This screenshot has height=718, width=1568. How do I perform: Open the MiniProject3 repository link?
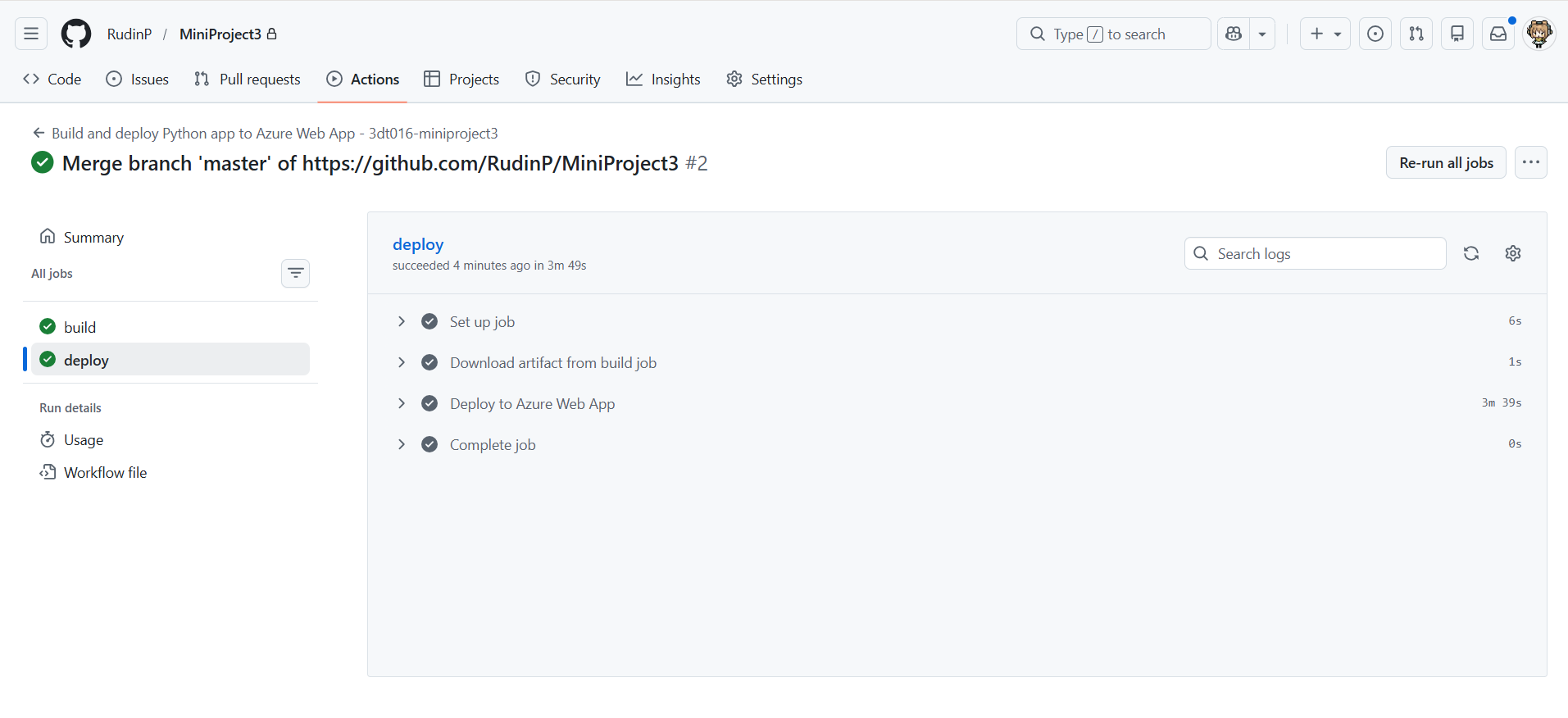coord(220,34)
